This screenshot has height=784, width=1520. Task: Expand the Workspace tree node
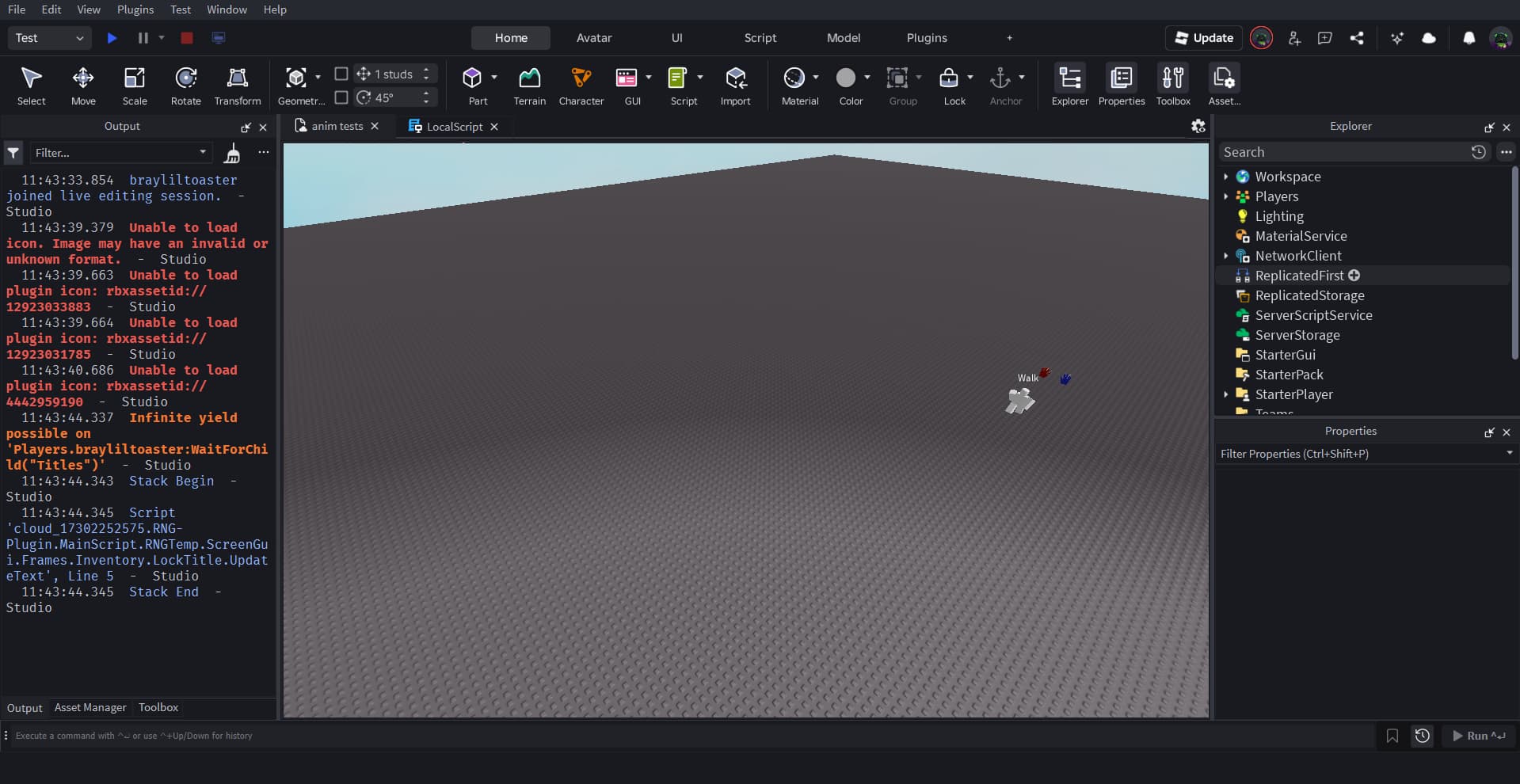click(x=1225, y=177)
